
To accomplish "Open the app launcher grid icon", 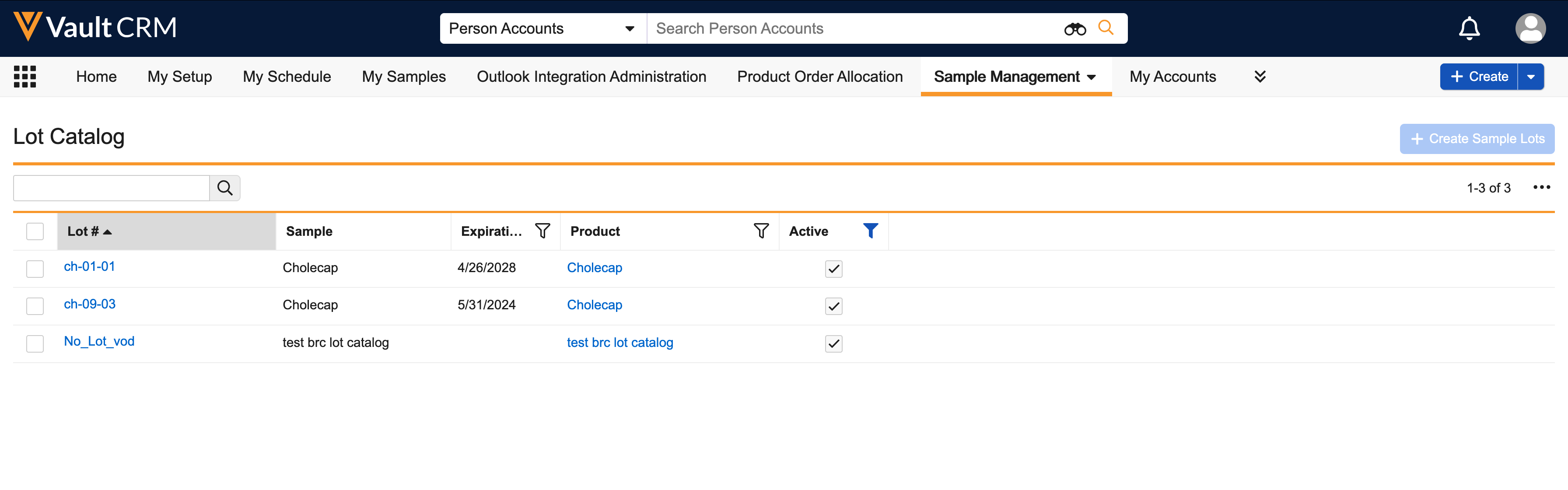I will coord(25,77).
